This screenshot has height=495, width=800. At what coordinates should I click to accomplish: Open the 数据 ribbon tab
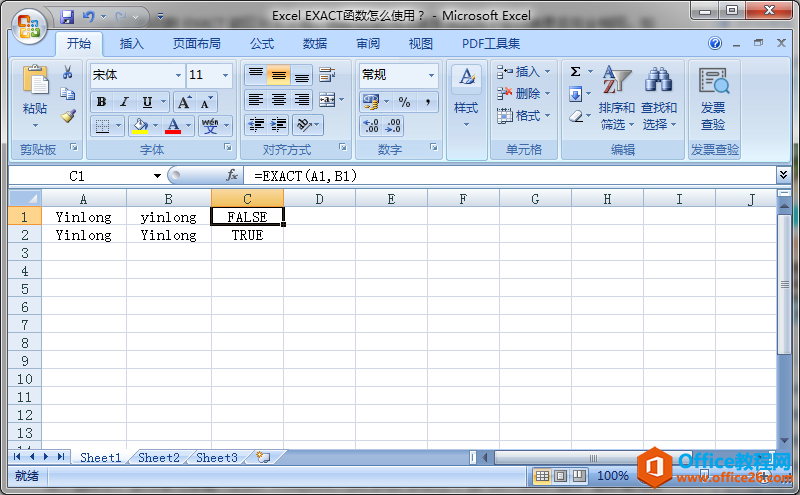[315, 43]
